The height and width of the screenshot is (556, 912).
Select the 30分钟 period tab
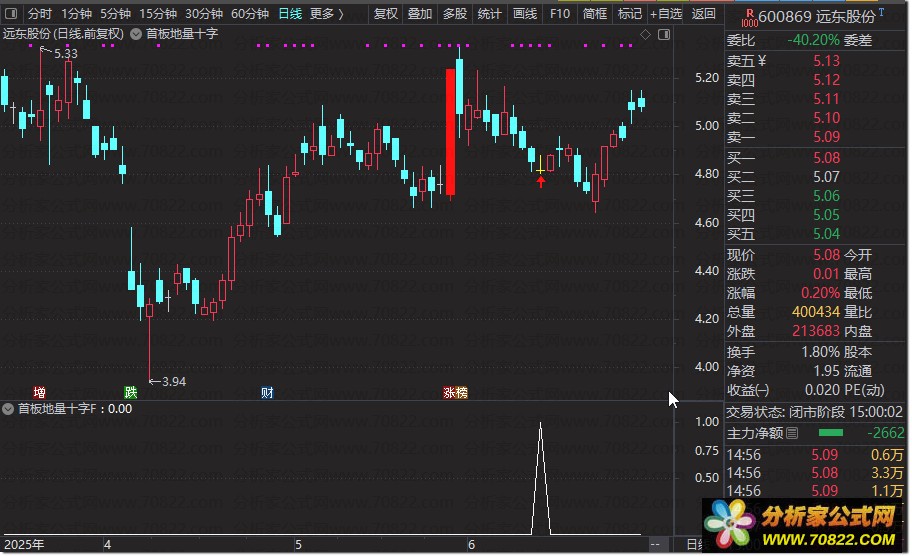coord(204,13)
